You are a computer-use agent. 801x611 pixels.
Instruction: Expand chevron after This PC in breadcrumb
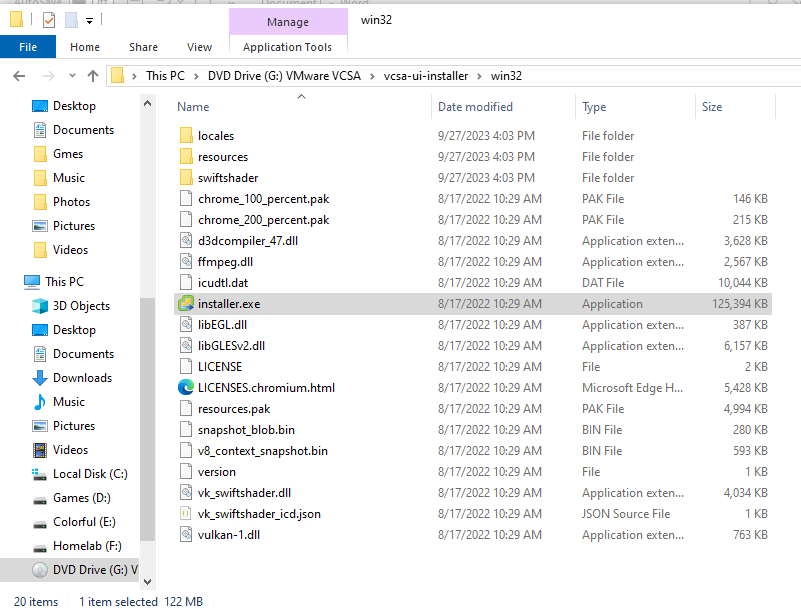pos(196,76)
